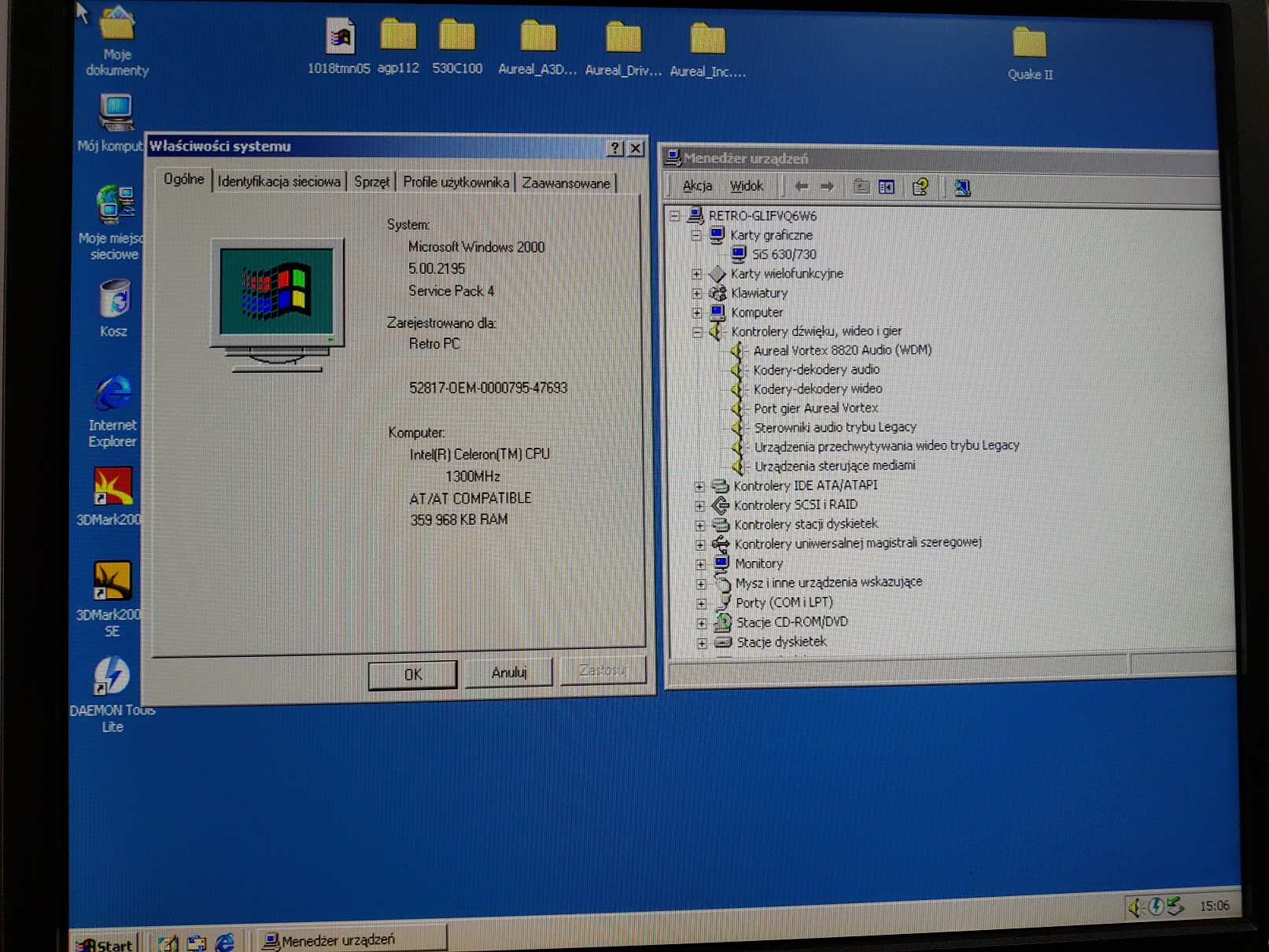This screenshot has height=952, width=1269.
Task: Select the Moje miejsca sieciowe desktop icon
Action: [115, 223]
